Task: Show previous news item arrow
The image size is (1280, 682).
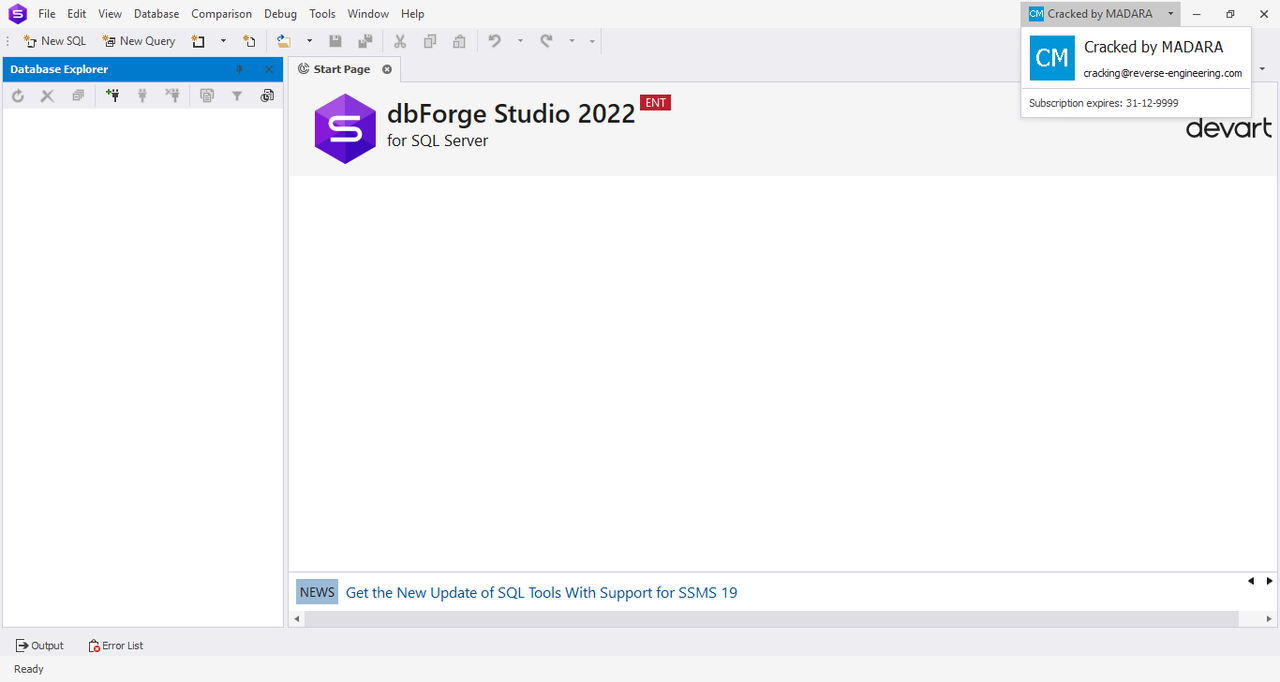Action: pos(1251,581)
